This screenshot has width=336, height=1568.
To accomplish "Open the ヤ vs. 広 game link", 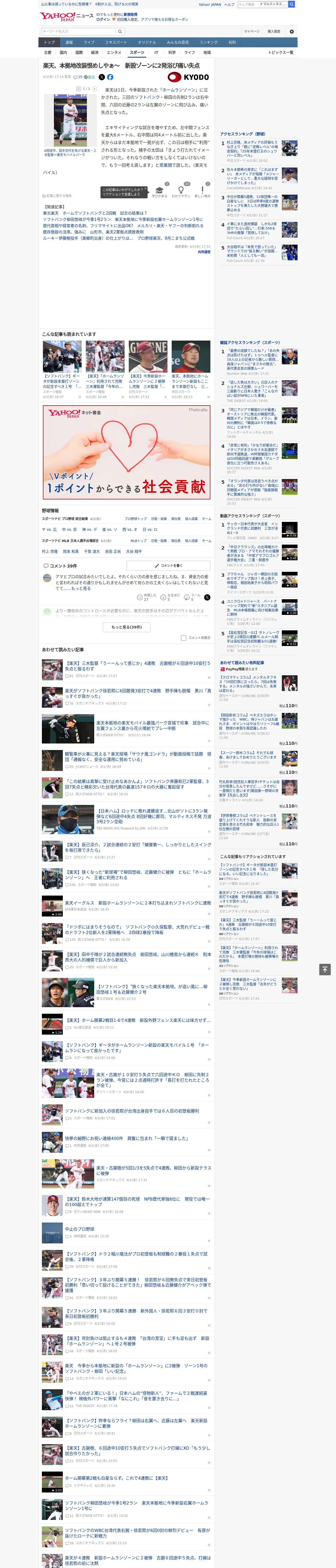I will click(x=49, y=529).
